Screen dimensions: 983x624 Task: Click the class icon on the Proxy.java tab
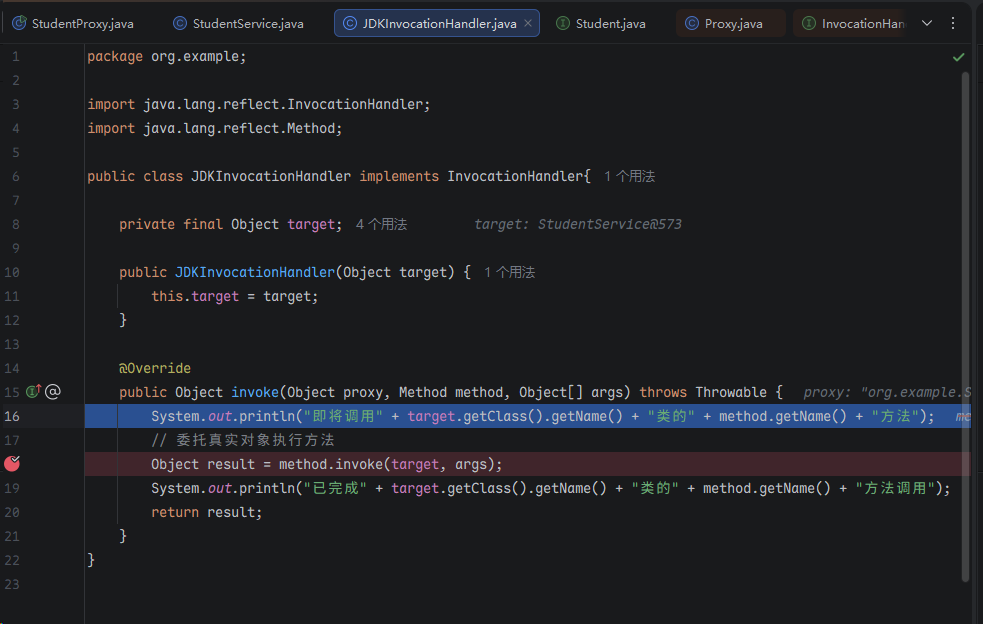(691, 23)
